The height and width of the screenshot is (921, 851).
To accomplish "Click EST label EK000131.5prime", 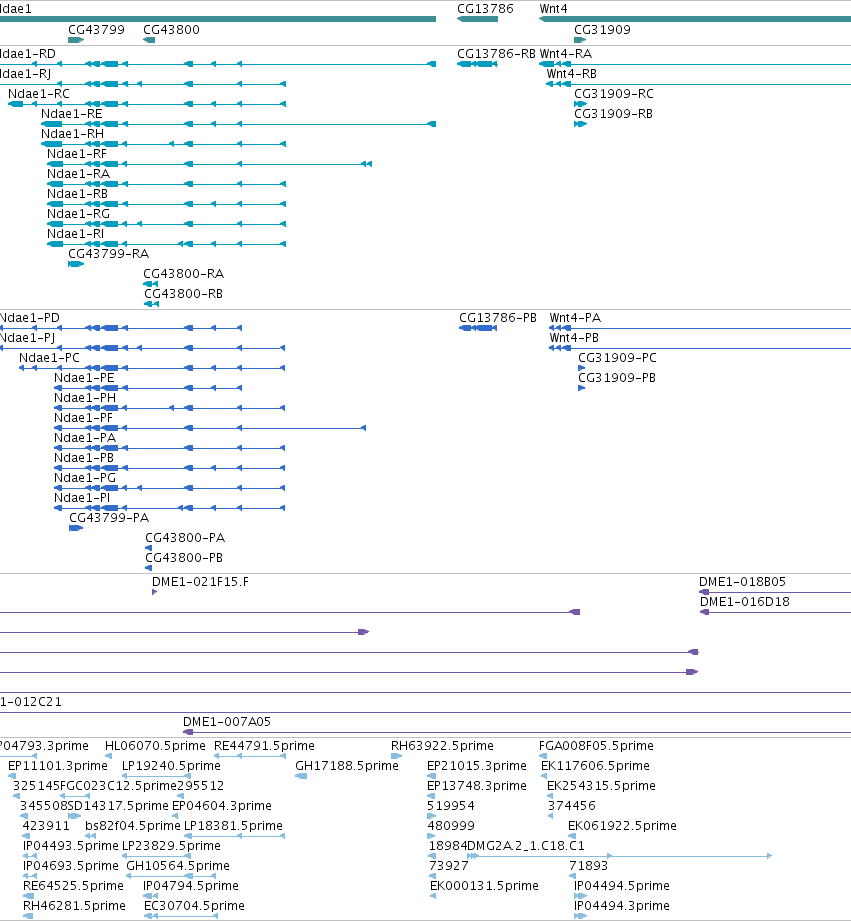I will point(485,885).
